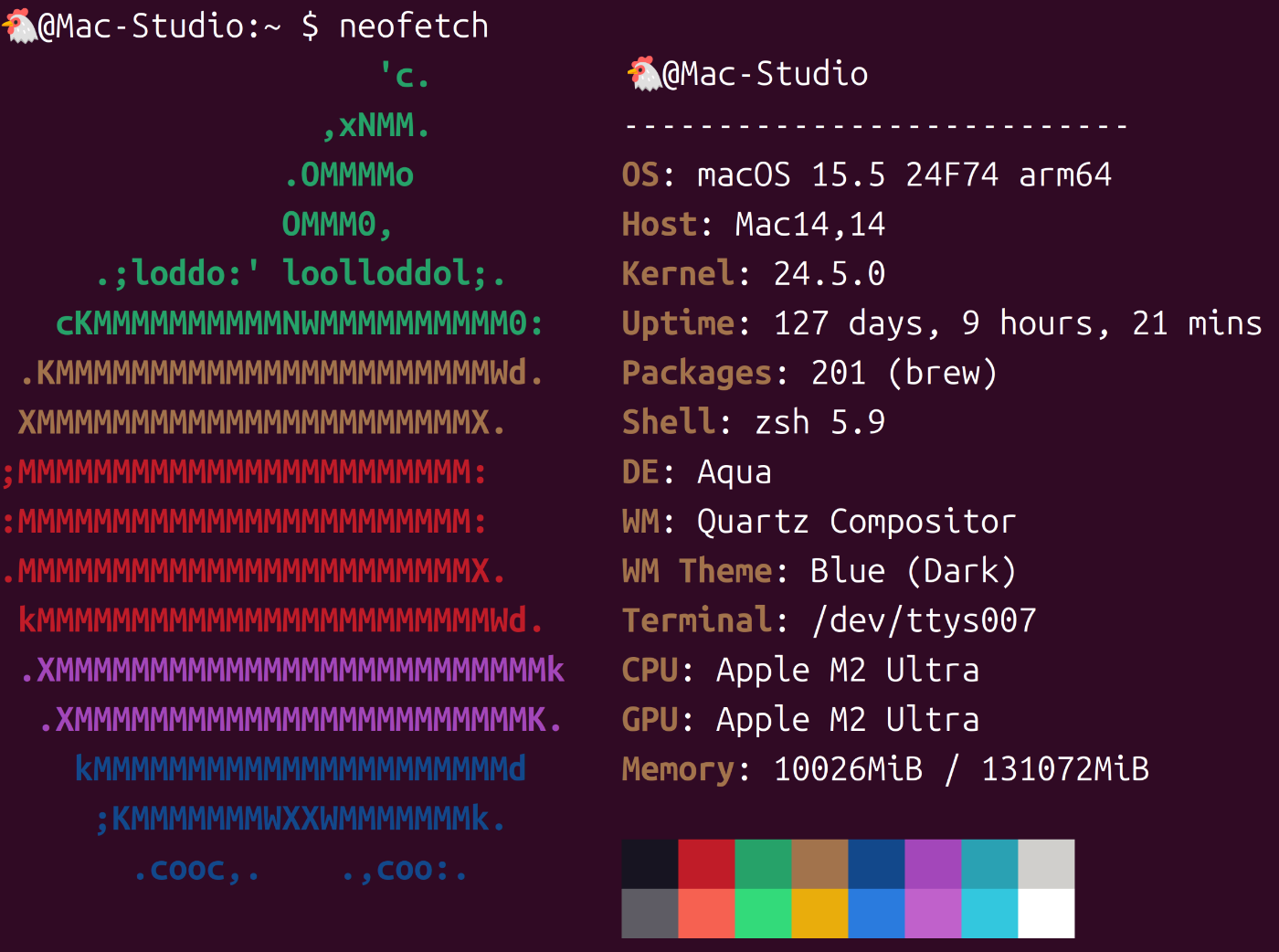Click the CPU value 'Apple M2 Ultra'
The image size is (1279, 952).
click(848, 671)
